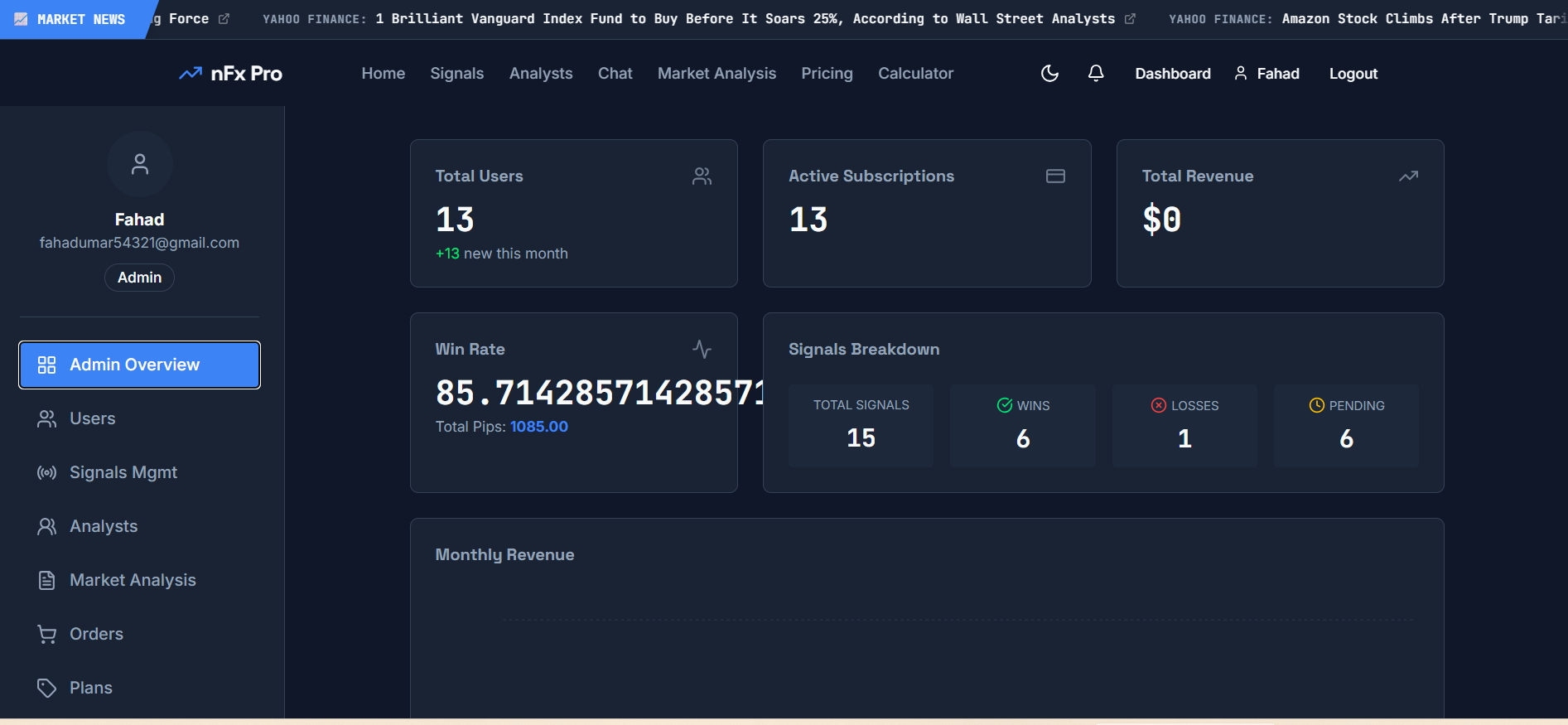Go to Signals page in navbar

point(457,74)
